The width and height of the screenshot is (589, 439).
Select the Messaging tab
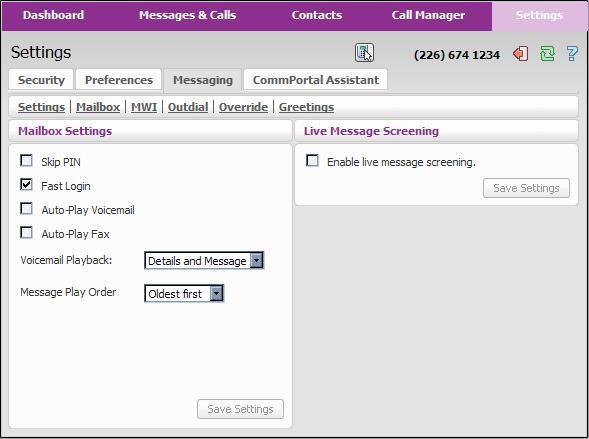point(203,80)
